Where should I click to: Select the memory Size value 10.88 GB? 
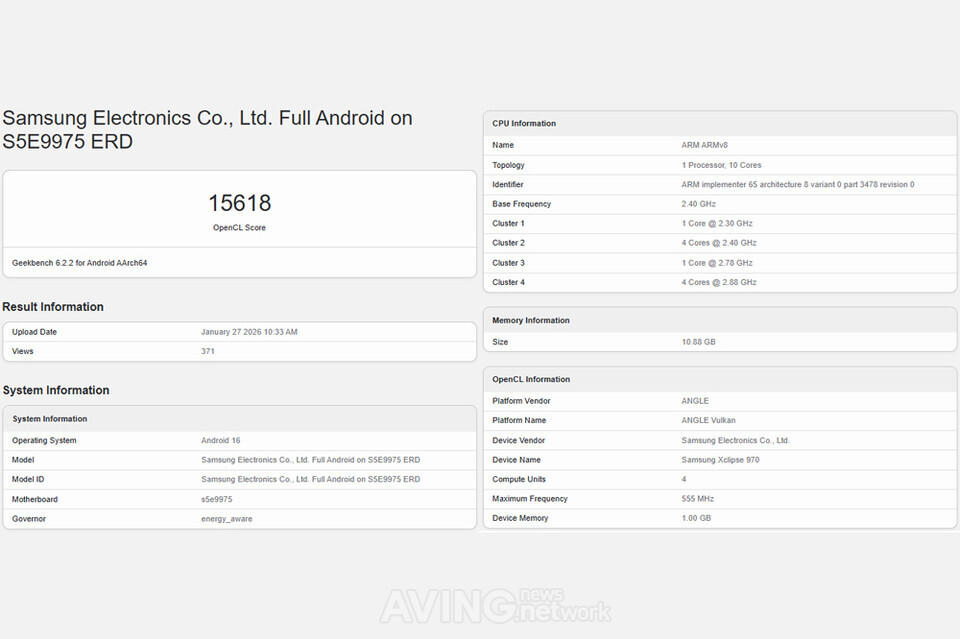(698, 342)
